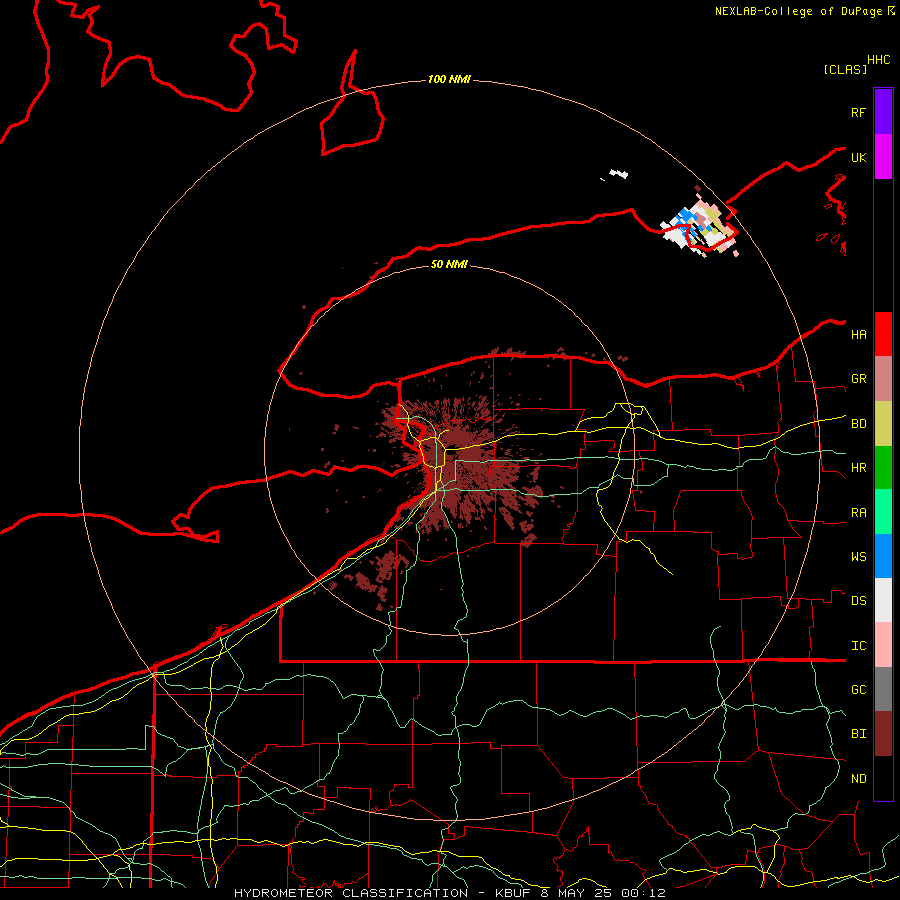Click the DS legend label
This screenshot has height=900, width=900.
point(858,601)
